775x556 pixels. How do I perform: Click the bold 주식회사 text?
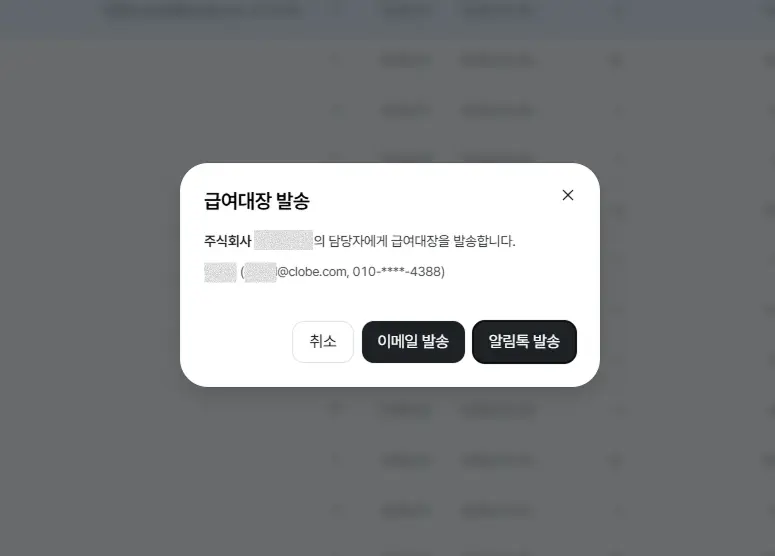(x=228, y=241)
